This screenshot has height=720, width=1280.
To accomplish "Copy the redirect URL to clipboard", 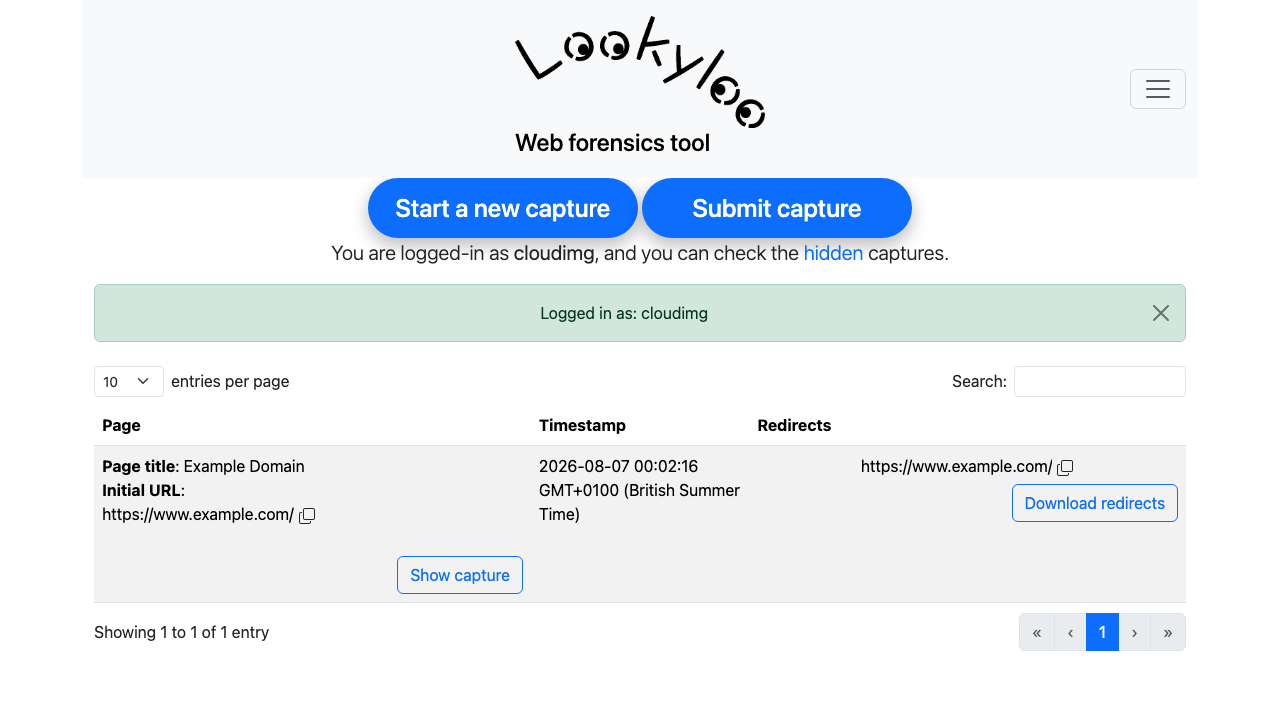I will tap(1065, 468).
